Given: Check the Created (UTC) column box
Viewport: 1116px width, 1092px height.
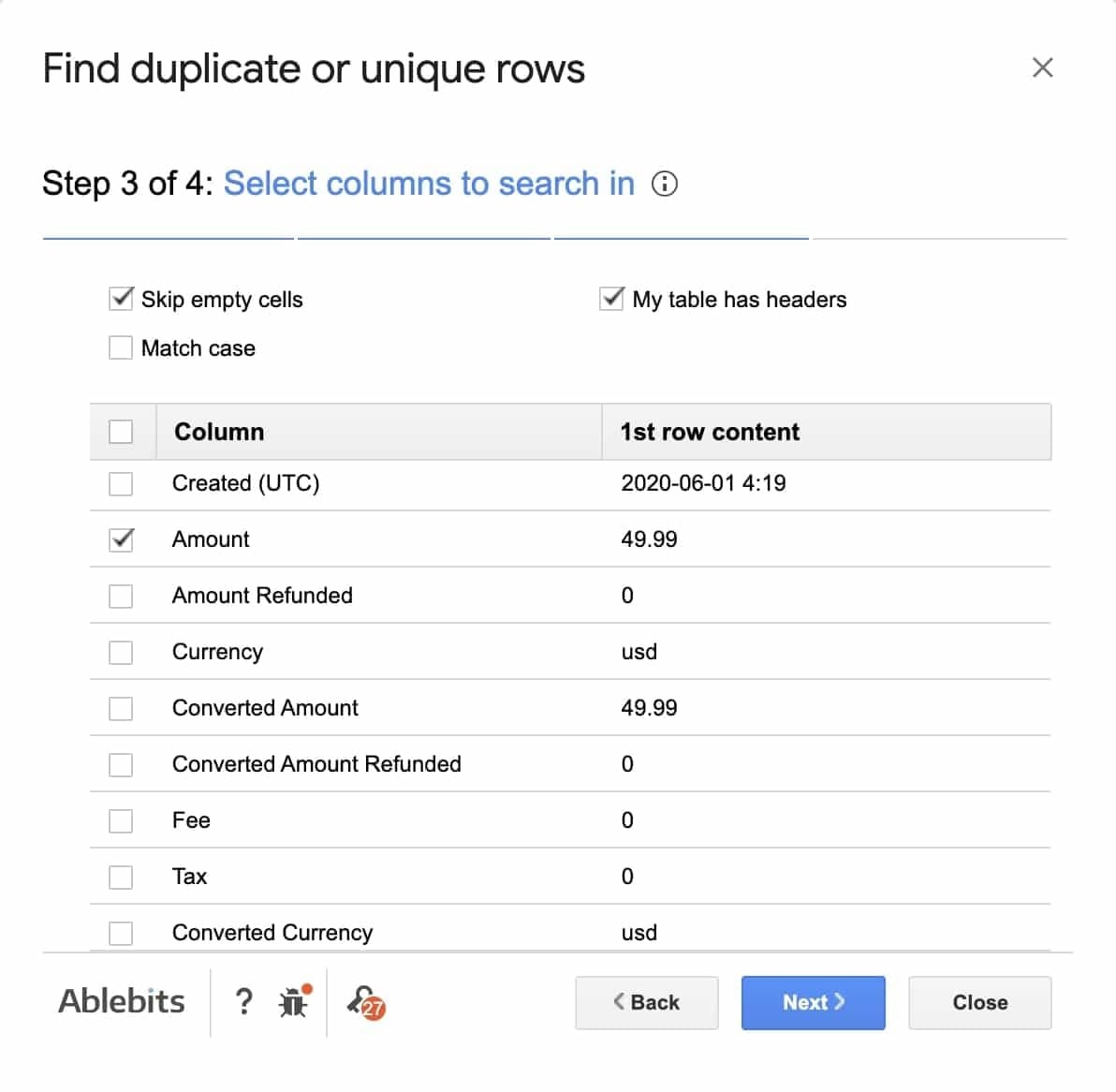Looking at the screenshot, I should [x=121, y=483].
